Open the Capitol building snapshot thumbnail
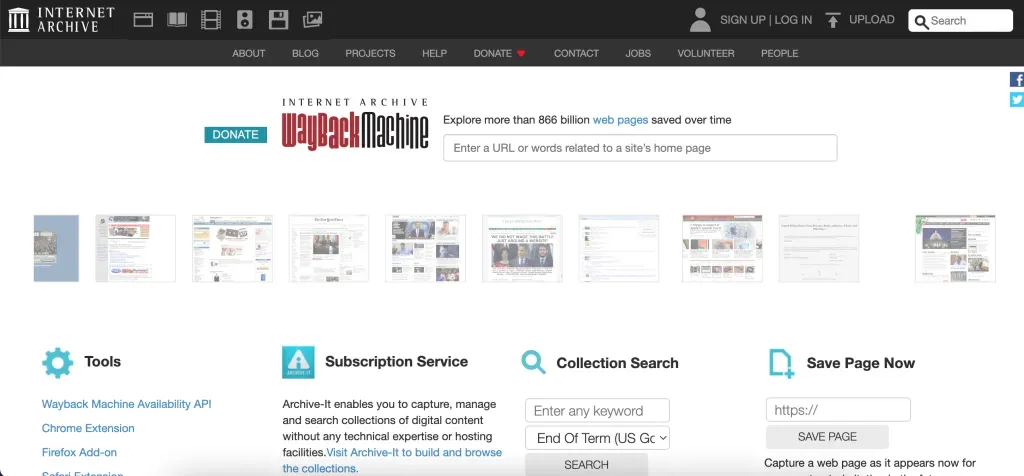Screen dimensions: 1024x476 point(955,249)
